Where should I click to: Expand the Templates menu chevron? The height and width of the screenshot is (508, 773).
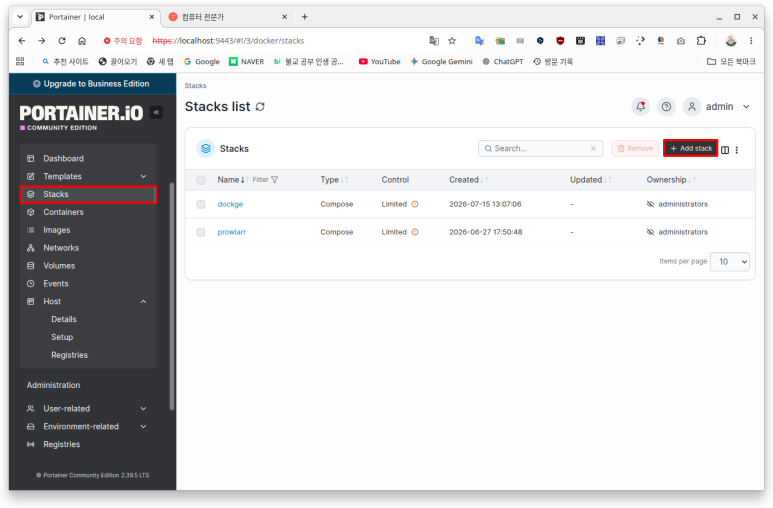click(x=143, y=177)
